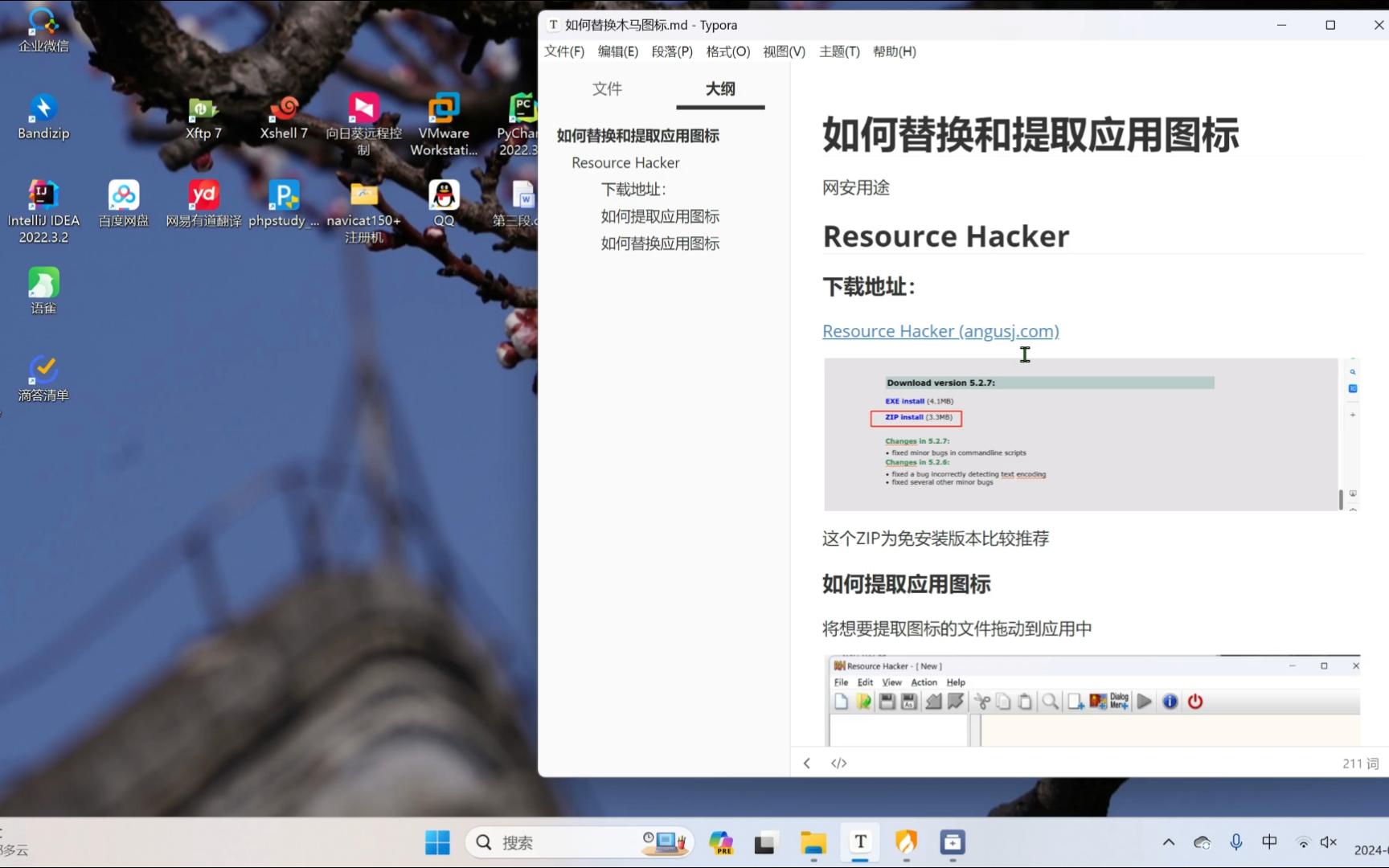Screen dimensions: 1389x868
Task: Toggle source code mode in Typora status bar
Action: click(x=838, y=762)
